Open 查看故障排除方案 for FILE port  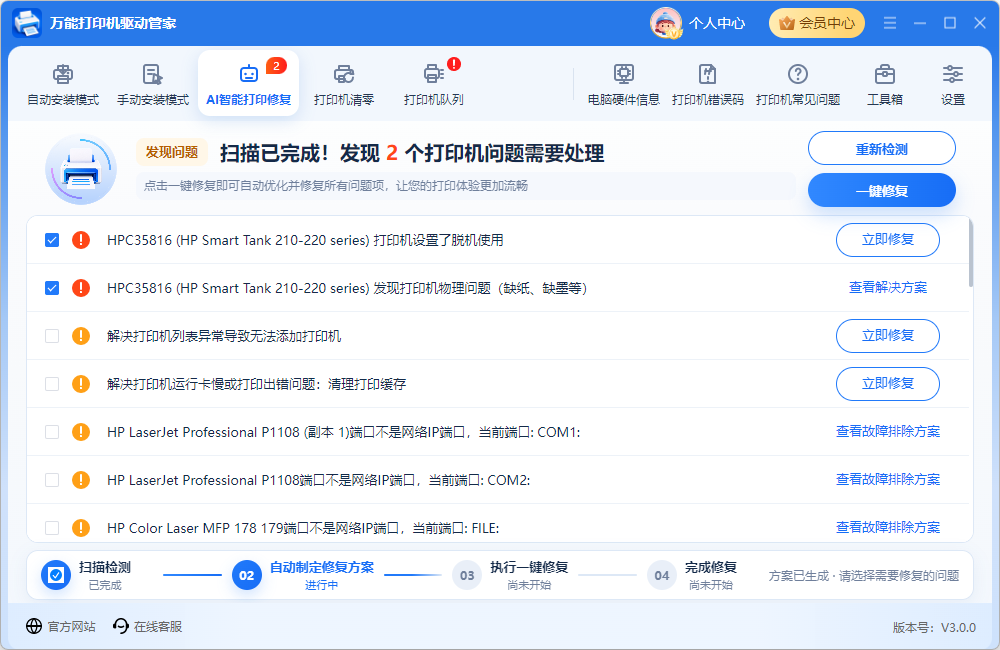tap(888, 528)
